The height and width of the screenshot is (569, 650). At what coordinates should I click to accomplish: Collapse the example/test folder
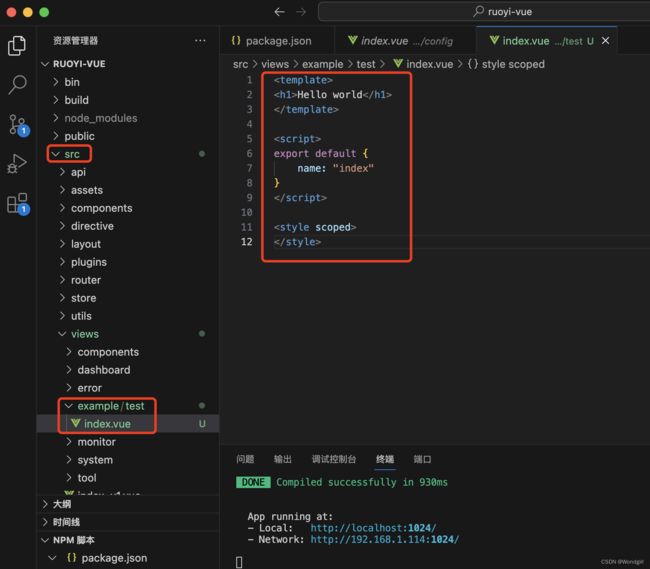click(x=128, y=406)
